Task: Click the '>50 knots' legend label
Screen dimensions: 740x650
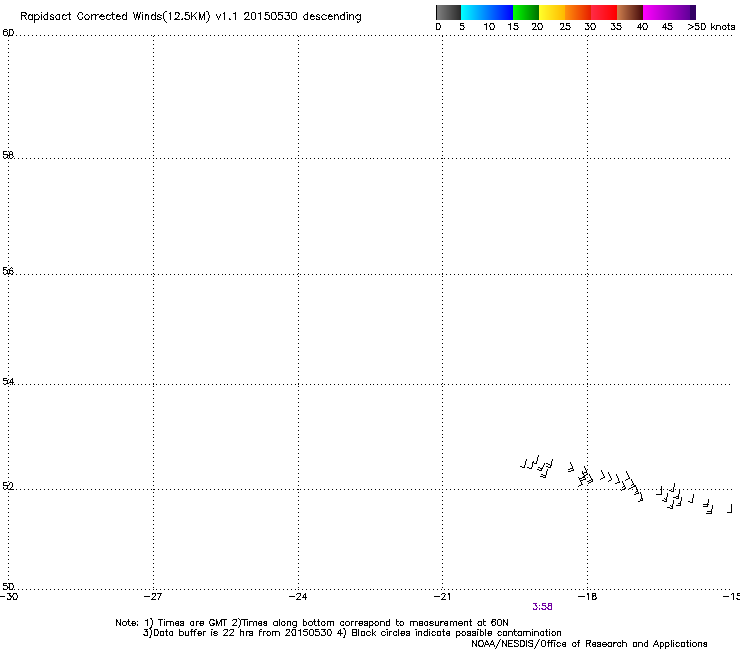Action: [x=711, y=27]
